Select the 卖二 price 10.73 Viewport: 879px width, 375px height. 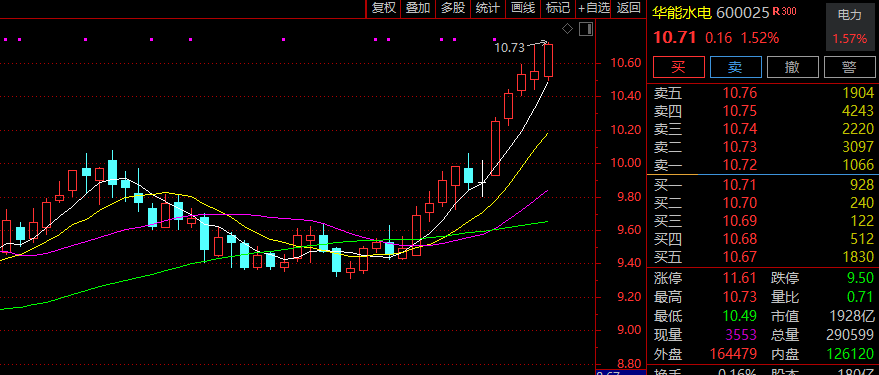[739, 147]
